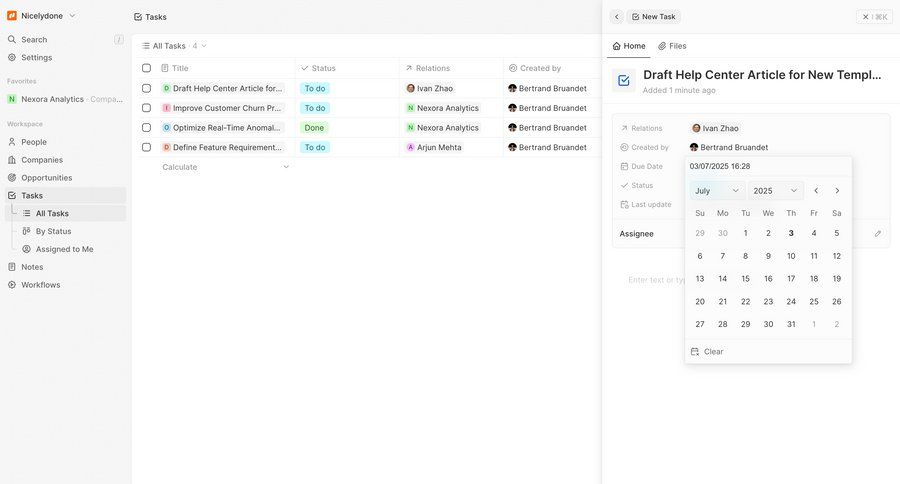
Task: Open the Define Feature Requirement task
Action: [x=223, y=147]
